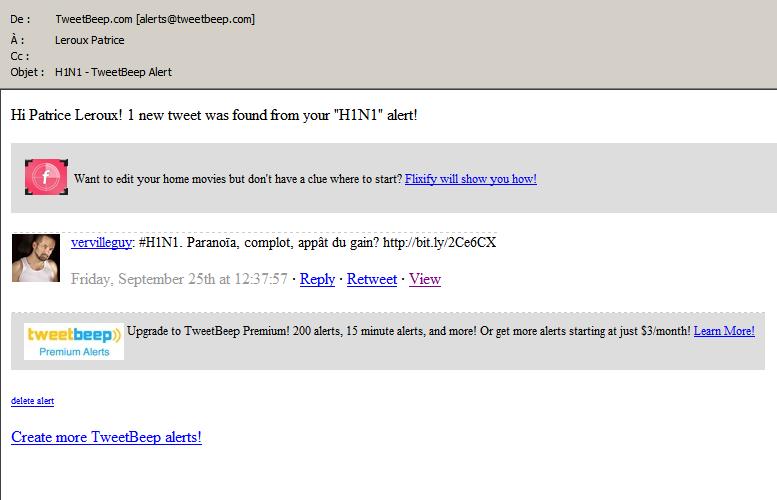The width and height of the screenshot is (777, 500).
Task: Open 'Create more TweetBeep alerts!' link
Action: click(106, 437)
